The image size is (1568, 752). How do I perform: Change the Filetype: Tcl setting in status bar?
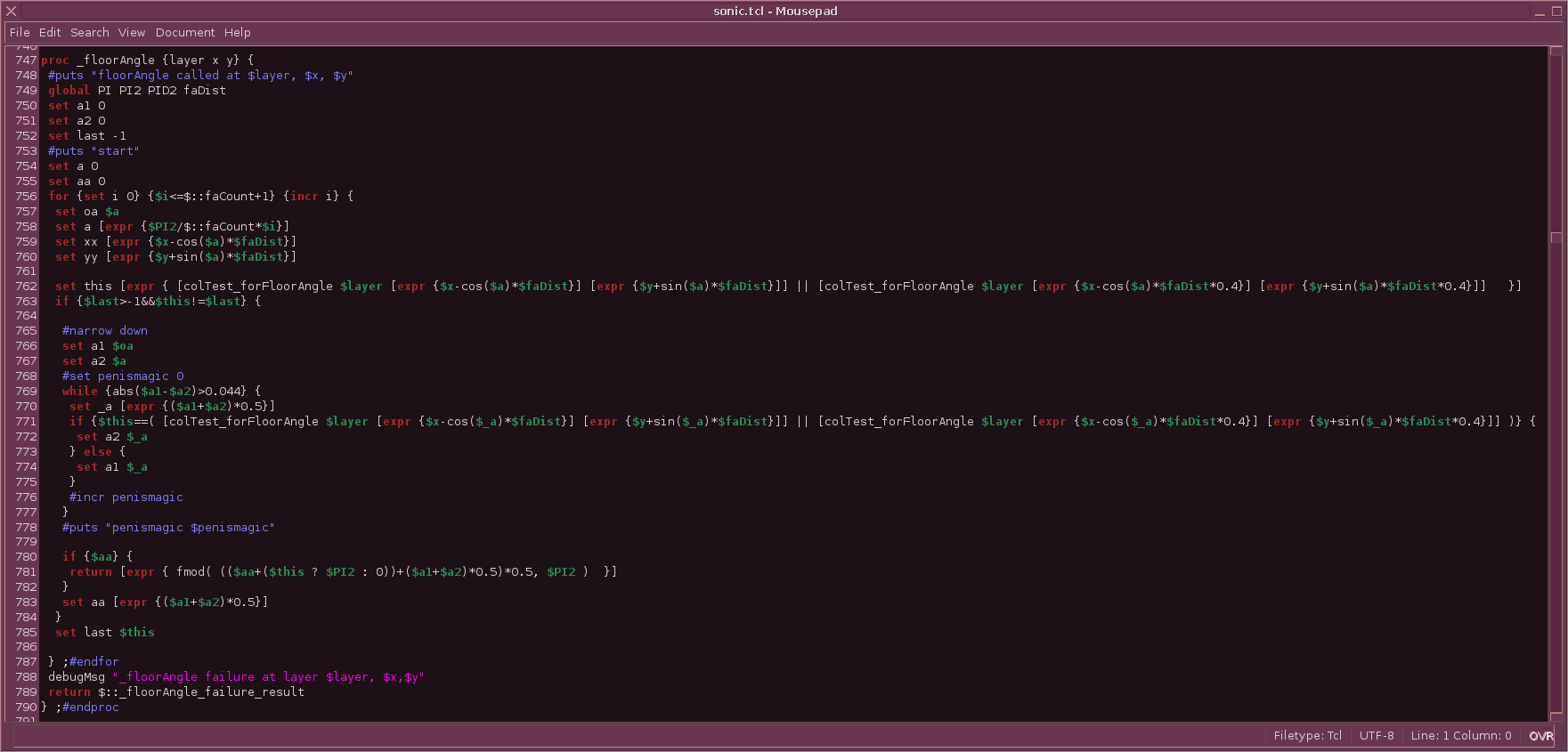click(x=1307, y=736)
